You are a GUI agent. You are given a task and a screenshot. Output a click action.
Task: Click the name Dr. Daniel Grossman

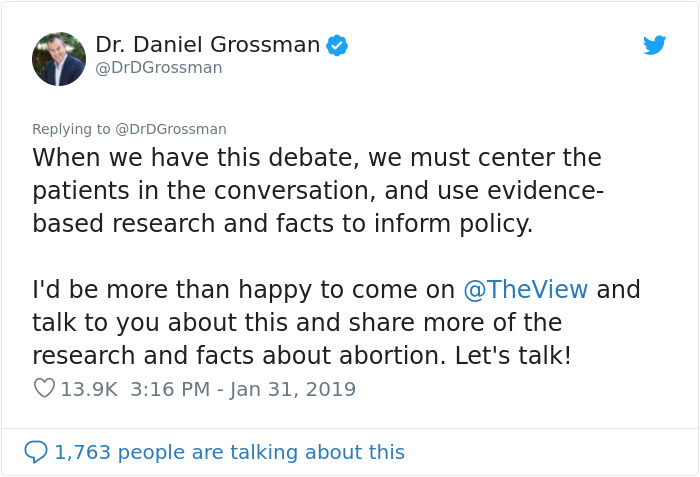point(208,45)
